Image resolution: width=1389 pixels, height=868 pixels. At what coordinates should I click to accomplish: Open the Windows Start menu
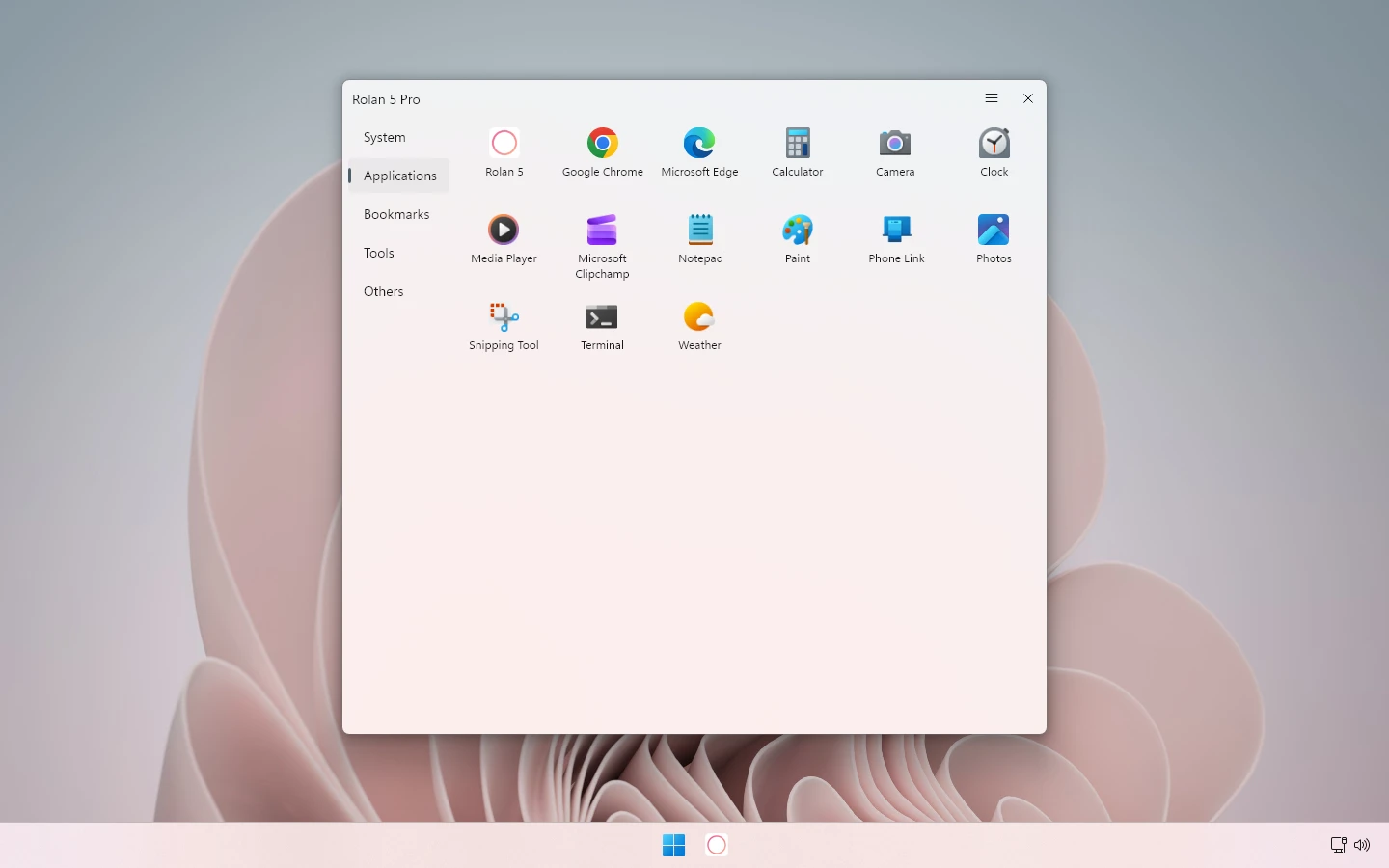pyautogui.click(x=673, y=845)
